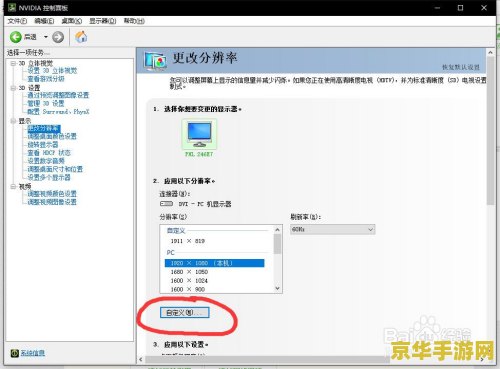Collapse the 3D 设置 tree node
The image size is (500, 369).
pyautogui.click(x=13, y=88)
